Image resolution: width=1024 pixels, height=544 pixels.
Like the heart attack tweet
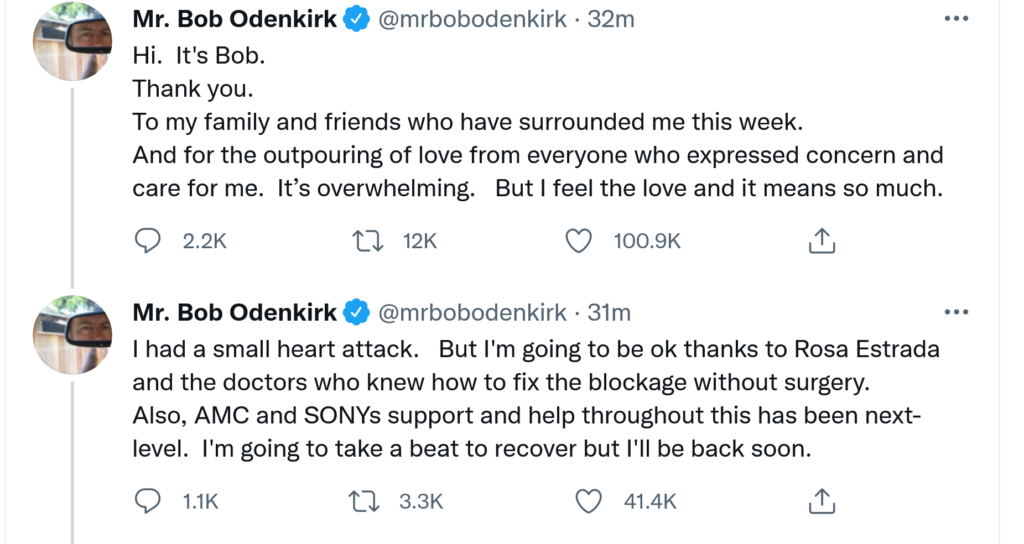pos(591,501)
